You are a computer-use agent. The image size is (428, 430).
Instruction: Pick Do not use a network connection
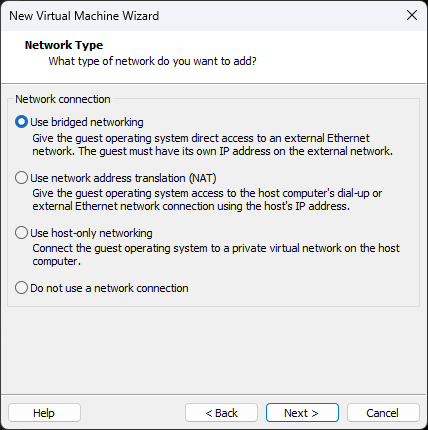[21, 288]
